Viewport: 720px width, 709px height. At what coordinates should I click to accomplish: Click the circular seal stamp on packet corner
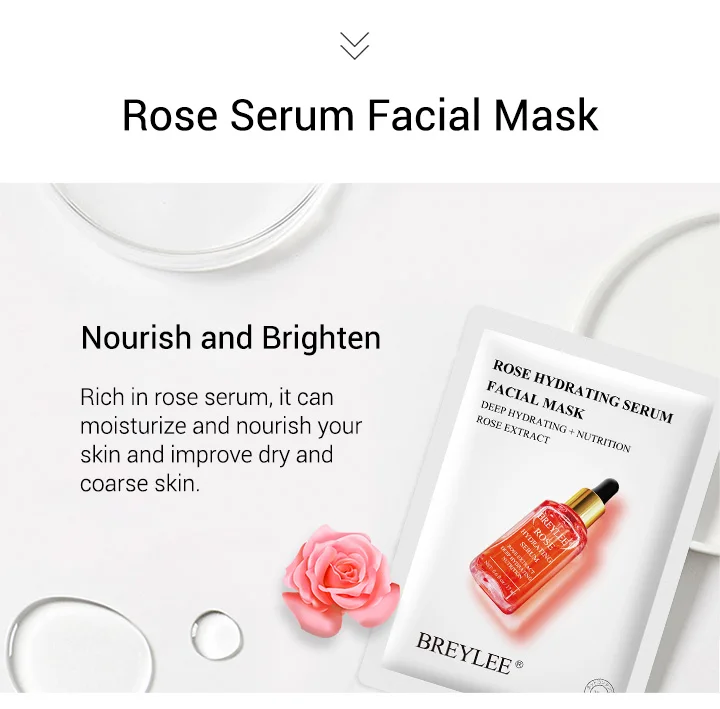coord(599,686)
